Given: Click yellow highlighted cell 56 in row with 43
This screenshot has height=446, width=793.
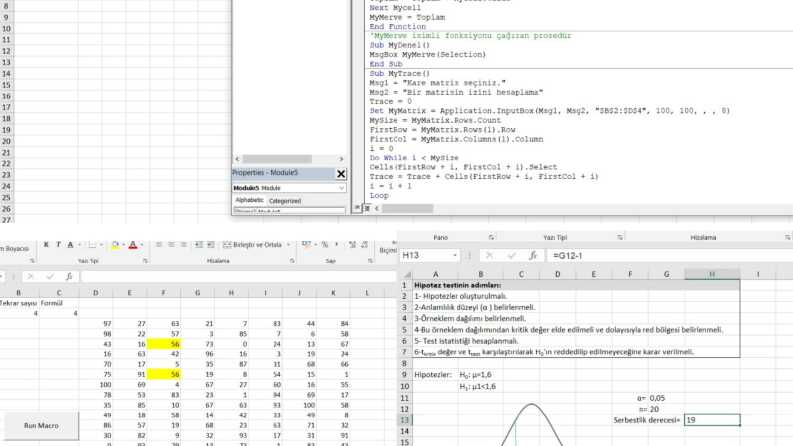Looking at the screenshot, I should (163, 344).
